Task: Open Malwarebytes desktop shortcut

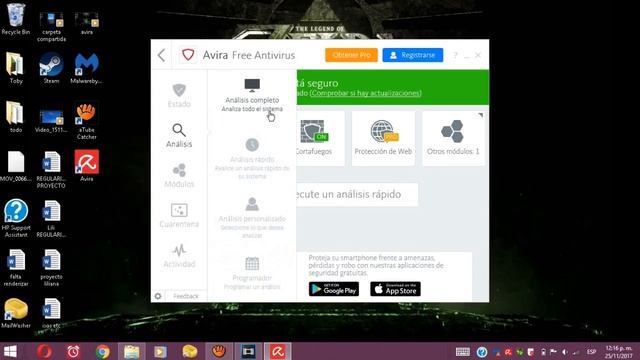Action: 86,68
